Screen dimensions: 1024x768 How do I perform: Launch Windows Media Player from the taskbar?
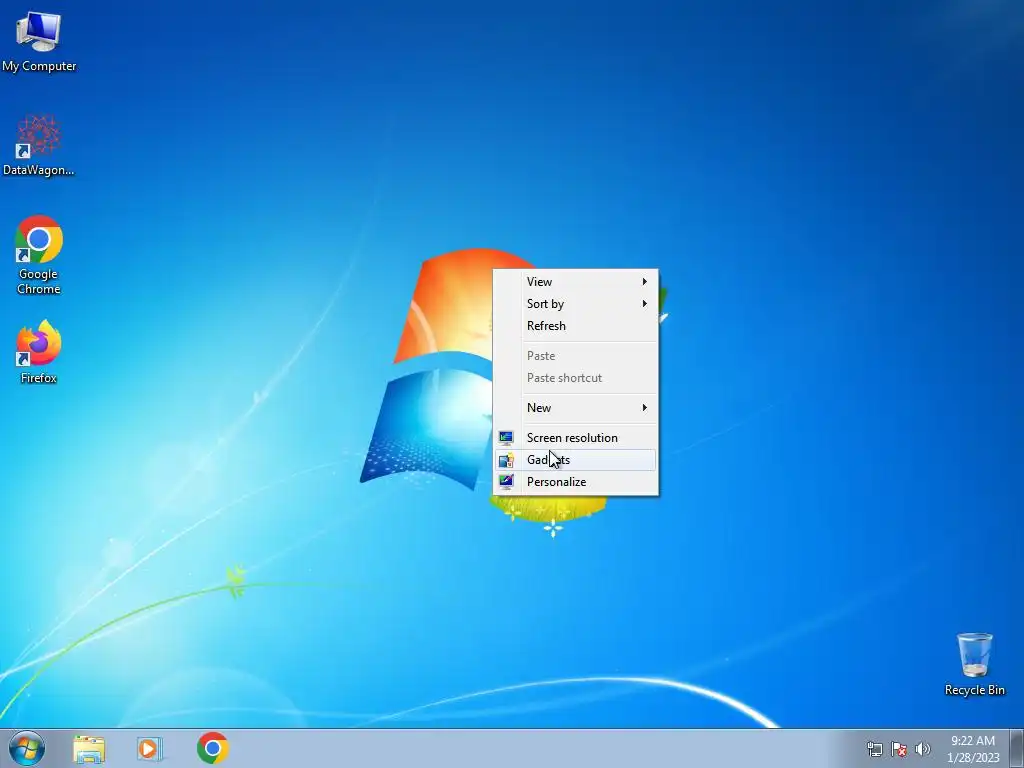(x=150, y=748)
